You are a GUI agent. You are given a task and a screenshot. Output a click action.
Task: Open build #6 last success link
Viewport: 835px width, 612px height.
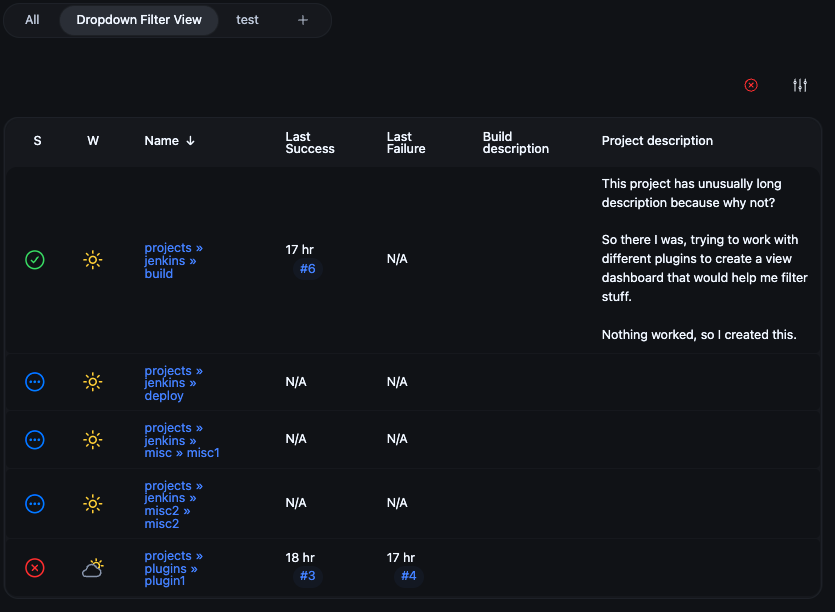point(307,269)
